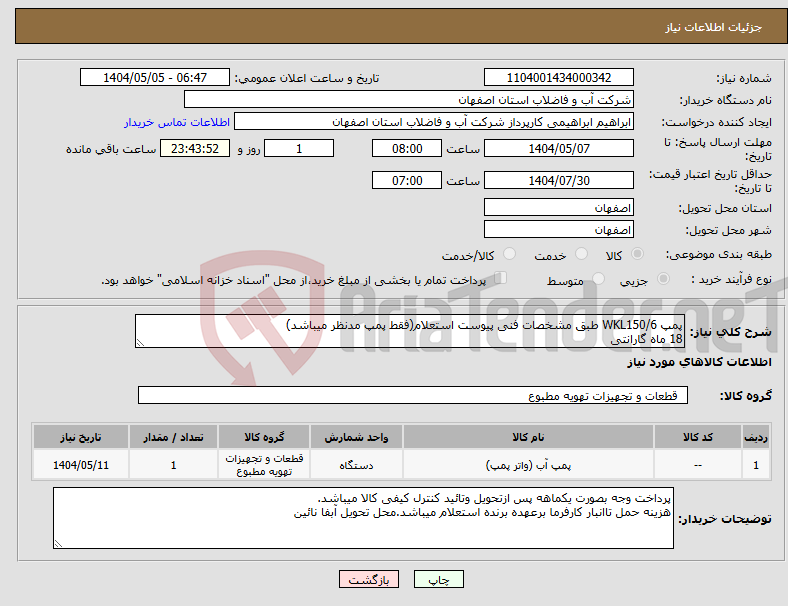
Task: Click the گروه کالا field قطعات و تجهیزات تهویه
Action: click(x=413, y=395)
